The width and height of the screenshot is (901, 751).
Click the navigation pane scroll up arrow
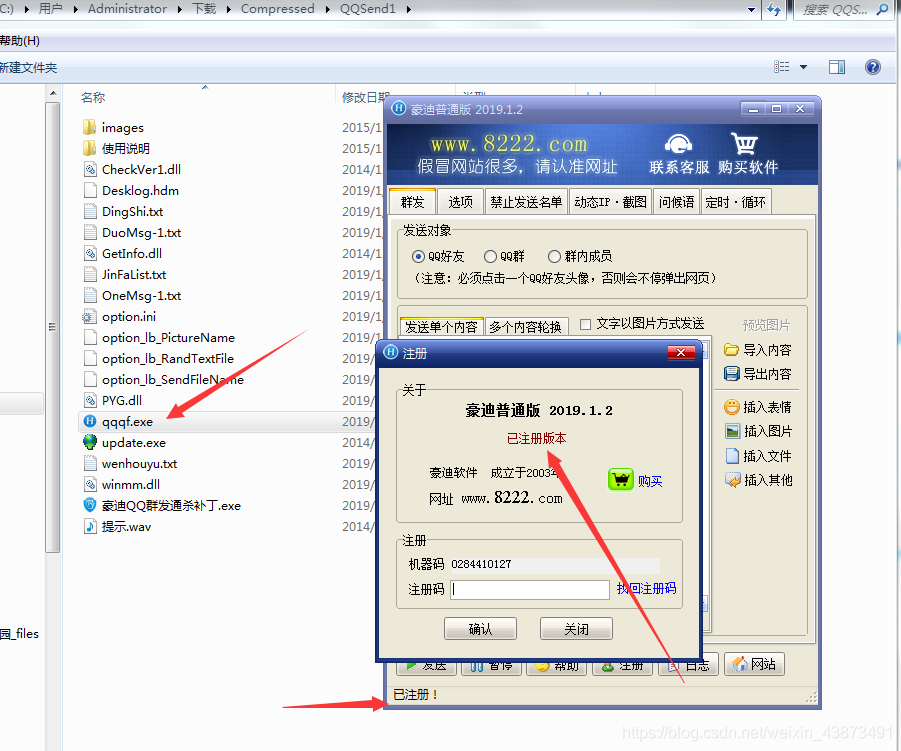[x=53, y=93]
